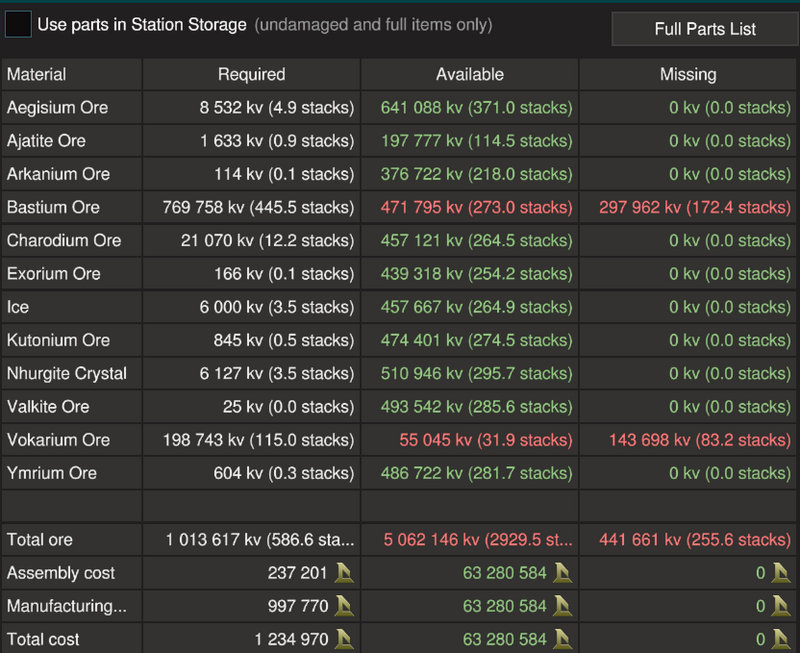The width and height of the screenshot is (800, 653).
Task: Click the truncated Manufacturing... label
Action: tap(67, 606)
